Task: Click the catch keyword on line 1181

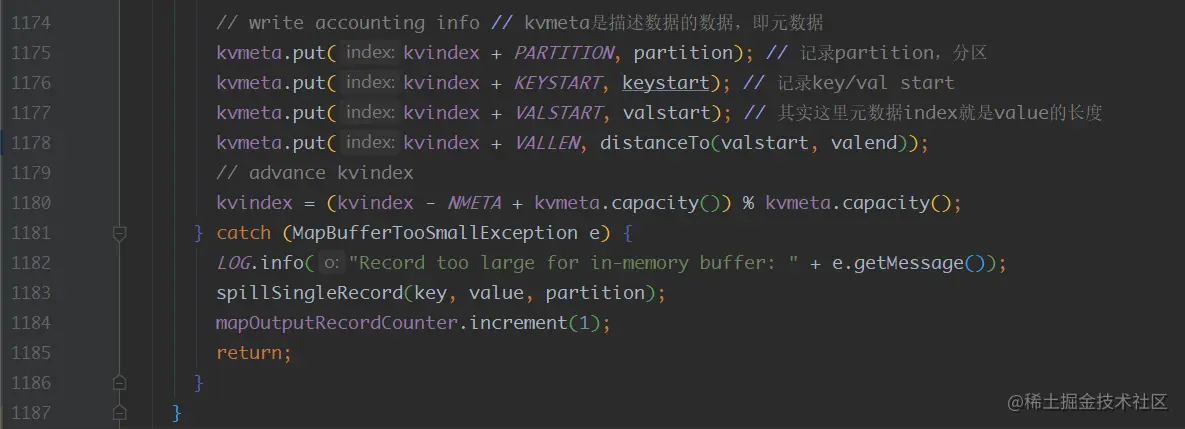Action: pyautogui.click(x=243, y=233)
